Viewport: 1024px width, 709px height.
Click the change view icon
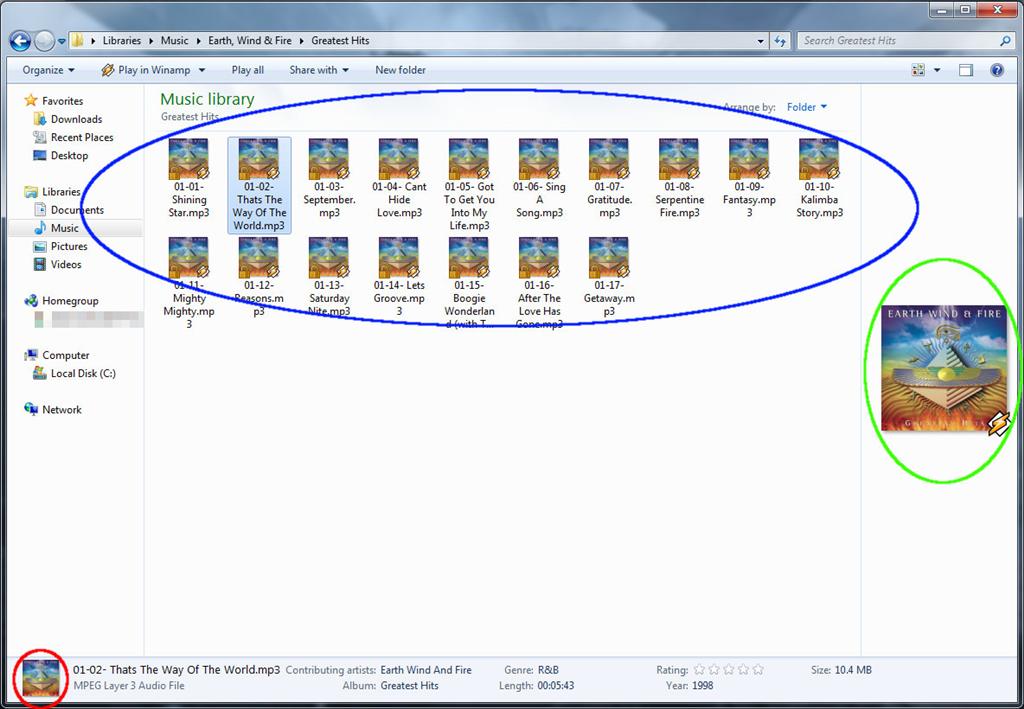(918, 70)
